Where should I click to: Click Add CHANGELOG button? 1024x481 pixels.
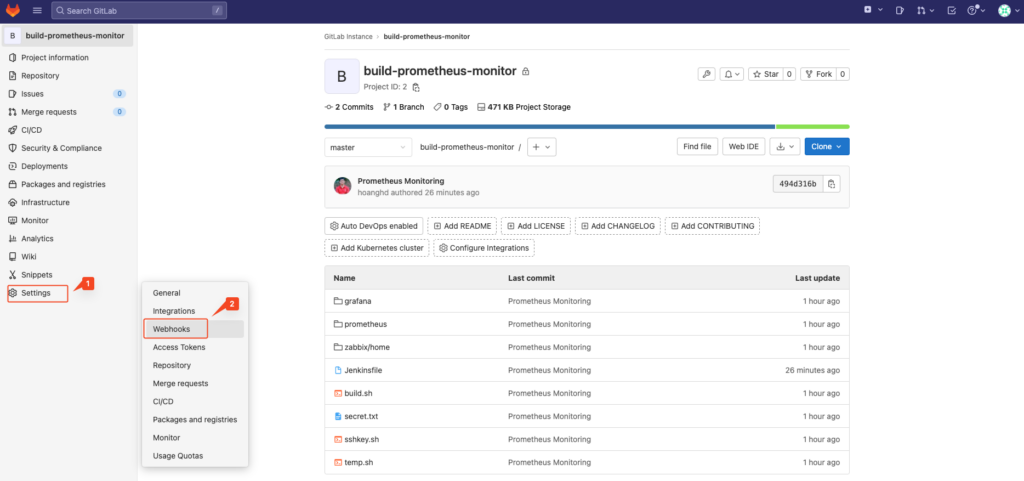(618, 226)
